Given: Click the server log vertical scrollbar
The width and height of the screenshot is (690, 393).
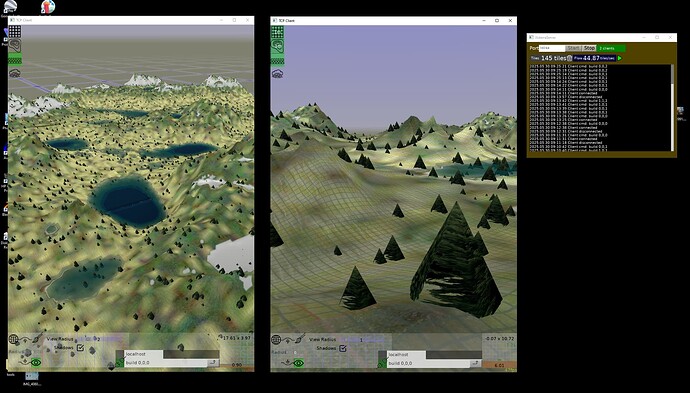Looking at the screenshot, I should (672, 107).
